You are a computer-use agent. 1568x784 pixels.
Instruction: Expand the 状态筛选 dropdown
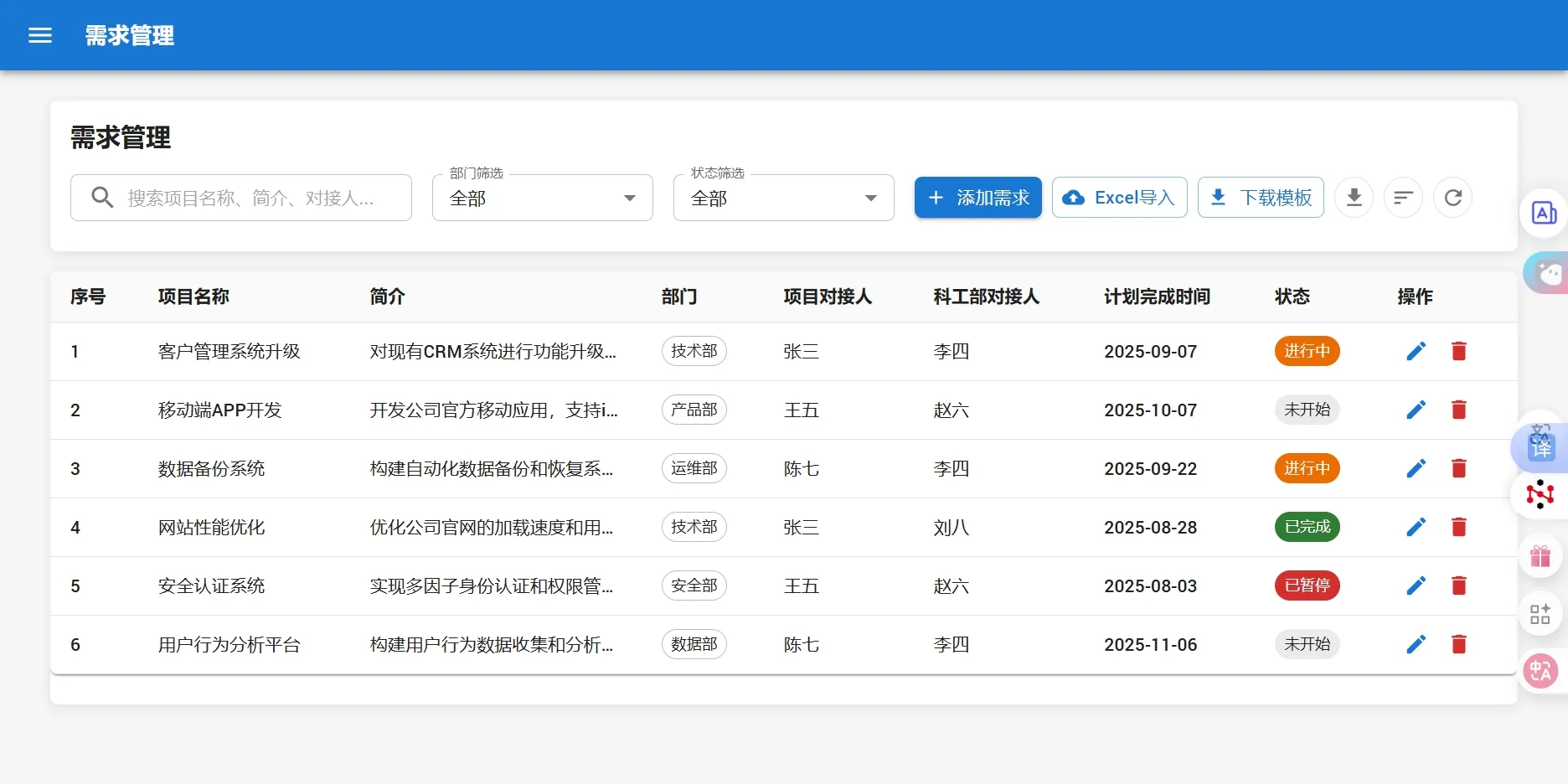coord(783,199)
